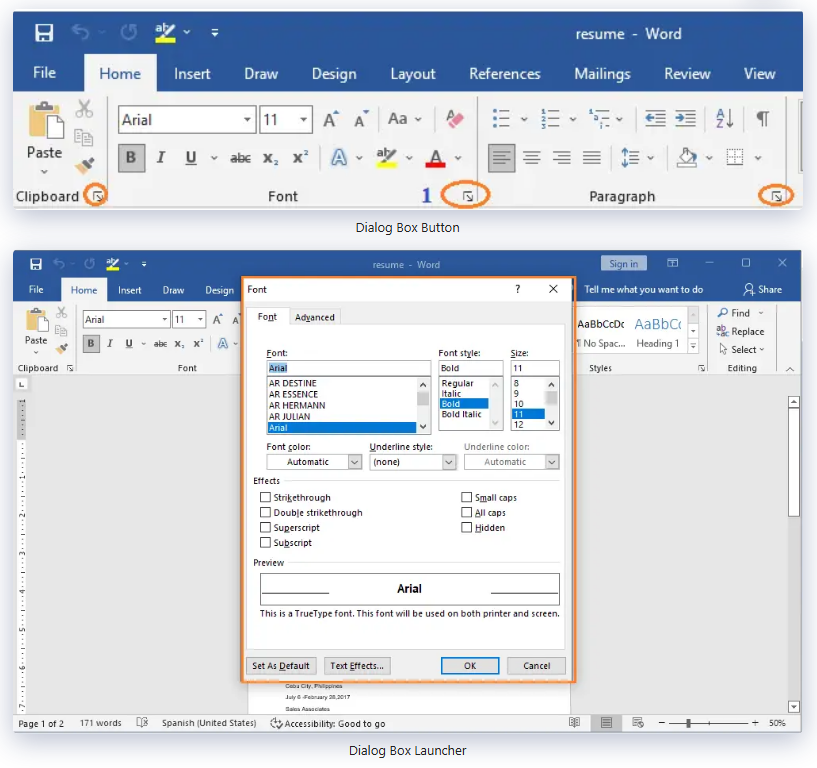Toggle Align Left button in enlarged top ribbon
The width and height of the screenshot is (817, 768).
click(501, 158)
